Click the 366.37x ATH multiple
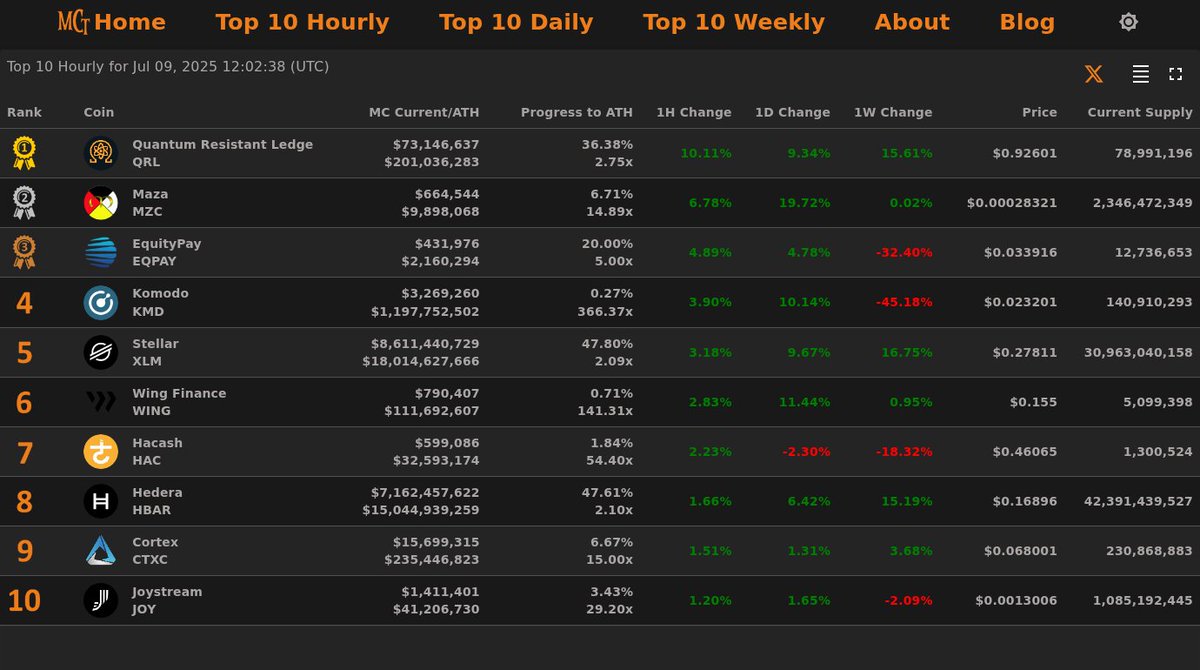This screenshot has width=1200, height=670. pos(605,311)
